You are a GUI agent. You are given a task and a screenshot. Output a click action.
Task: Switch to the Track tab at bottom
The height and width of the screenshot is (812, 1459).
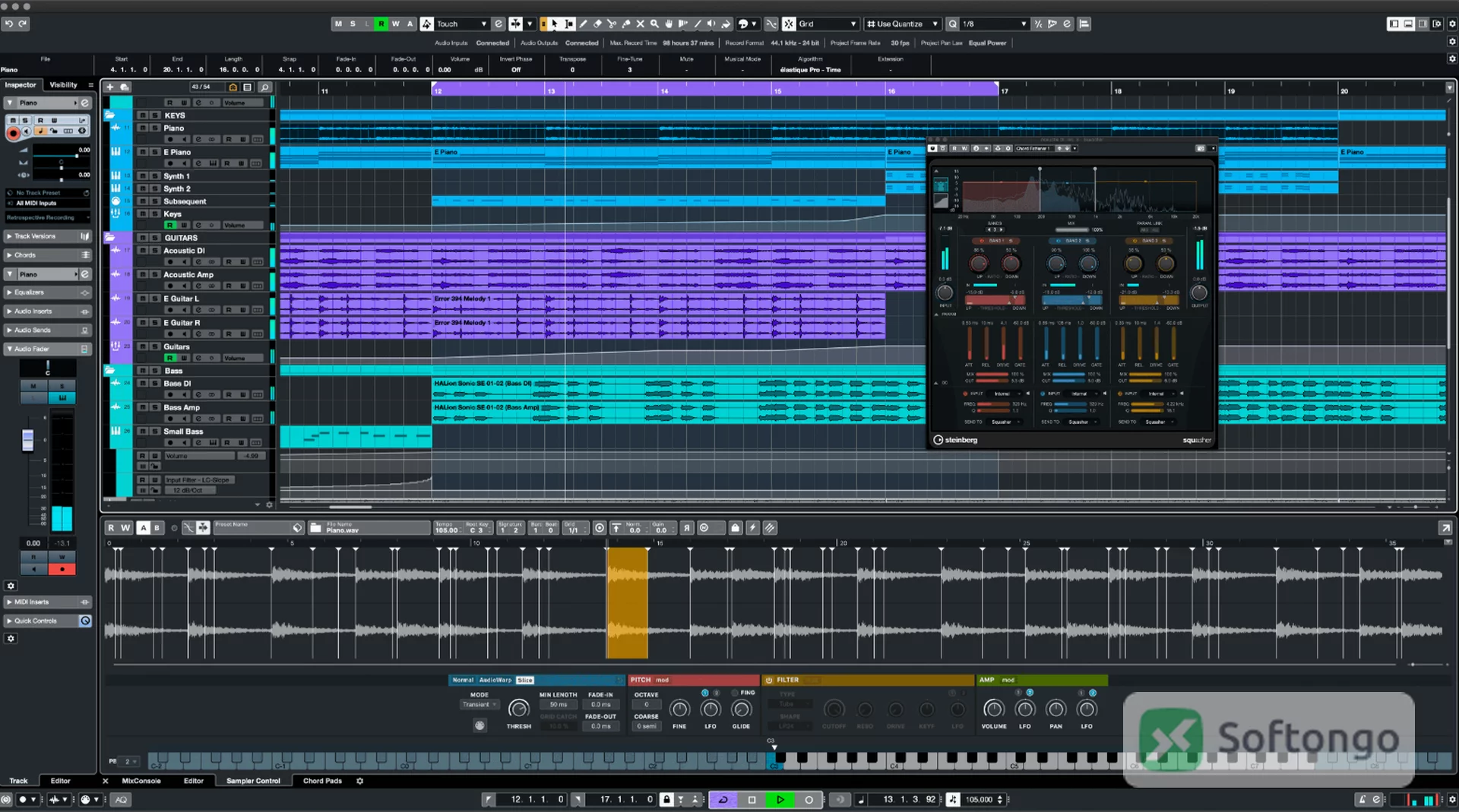[x=18, y=781]
